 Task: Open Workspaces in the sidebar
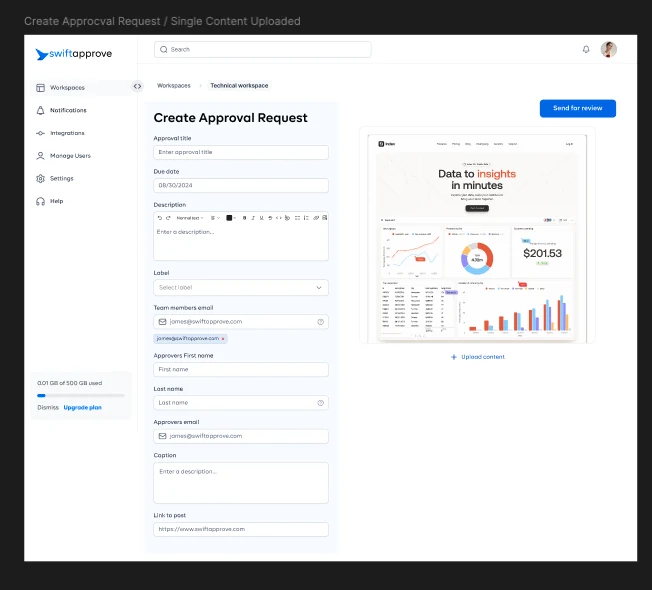pyautogui.click(x=81, y=87)
